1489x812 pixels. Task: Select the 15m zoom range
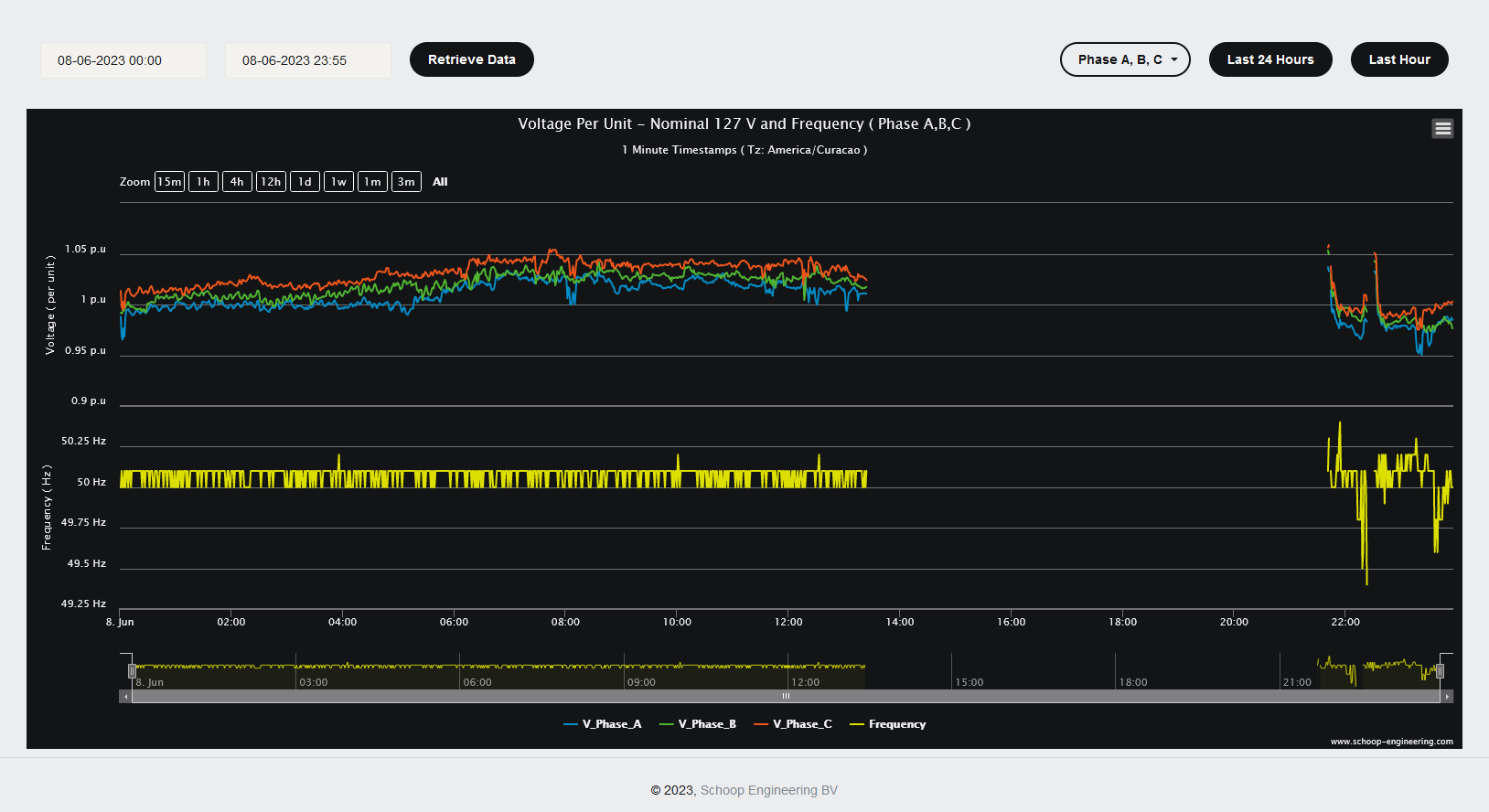coord(169,182)
